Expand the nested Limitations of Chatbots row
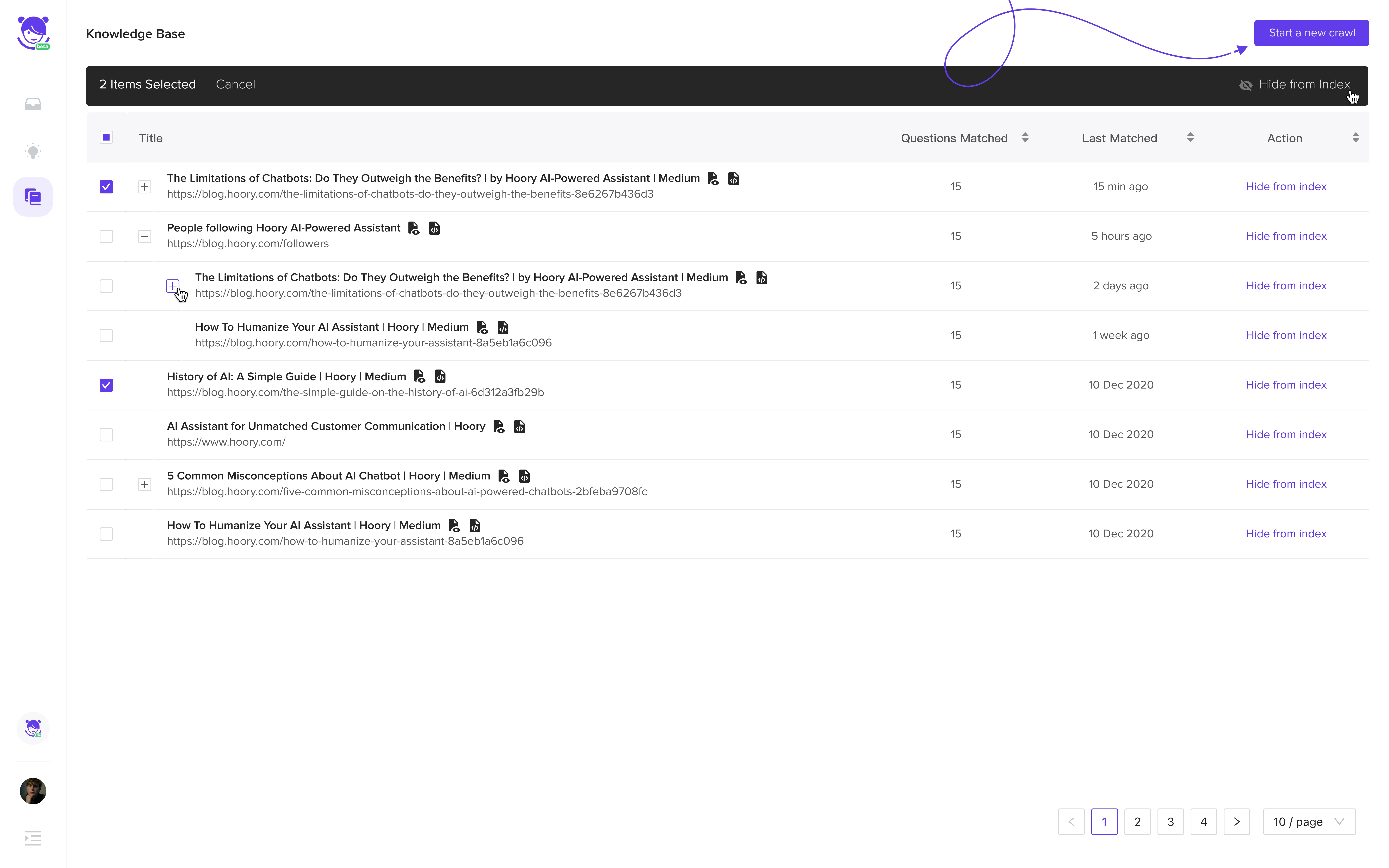The height and width of the screenshot is (868, 1389). coord(173,286)
